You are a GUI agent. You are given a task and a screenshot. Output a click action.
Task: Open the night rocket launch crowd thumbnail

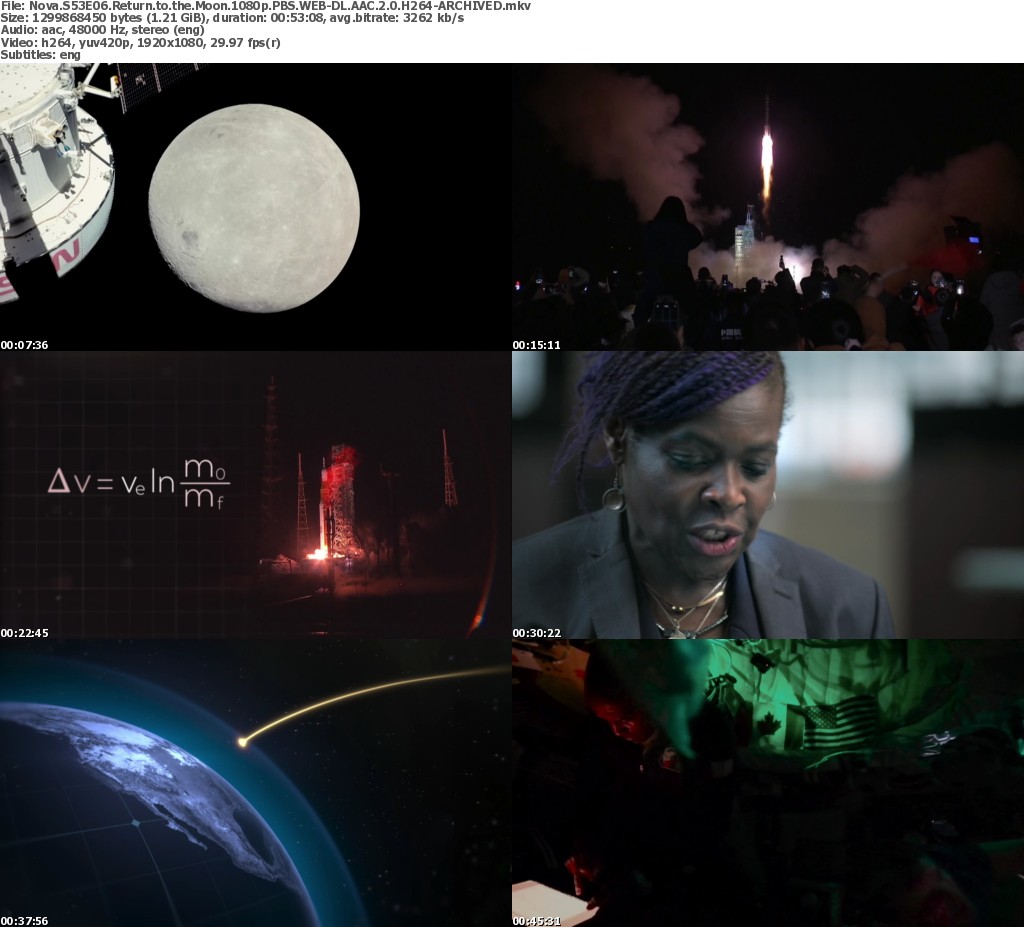[x=767, y=207]
